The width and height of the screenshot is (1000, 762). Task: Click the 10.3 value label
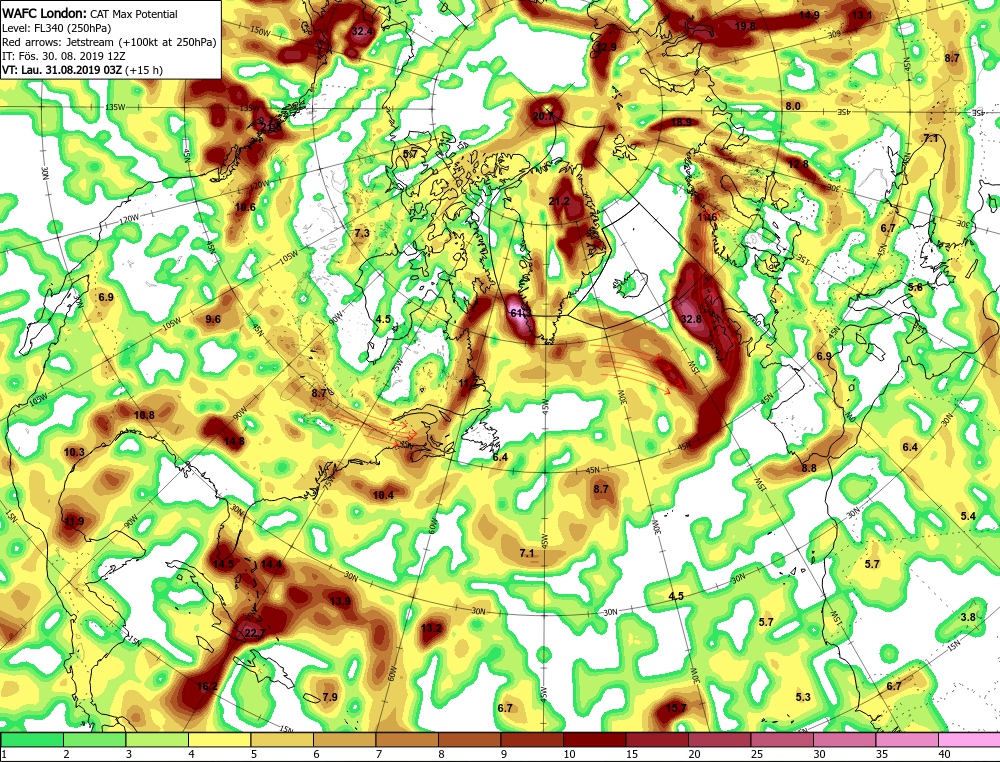pyautogui.click(x=74, y=452)
